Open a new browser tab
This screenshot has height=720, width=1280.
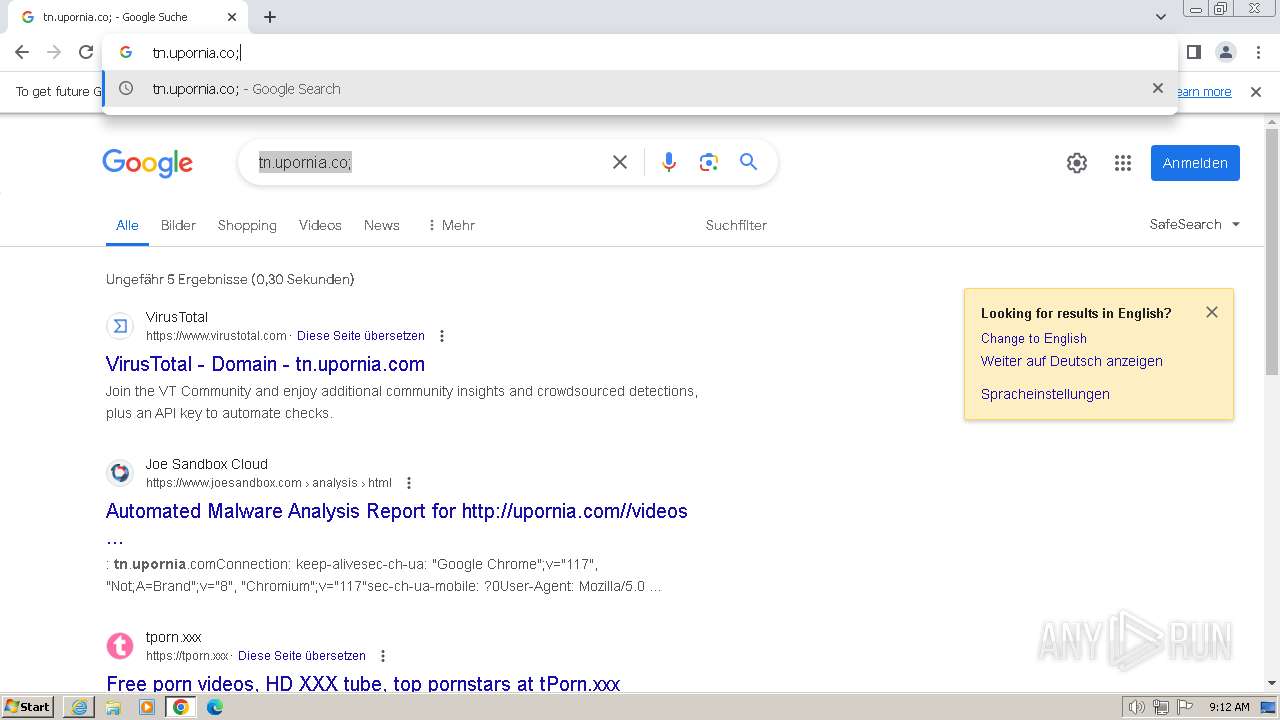coord(270,17)
